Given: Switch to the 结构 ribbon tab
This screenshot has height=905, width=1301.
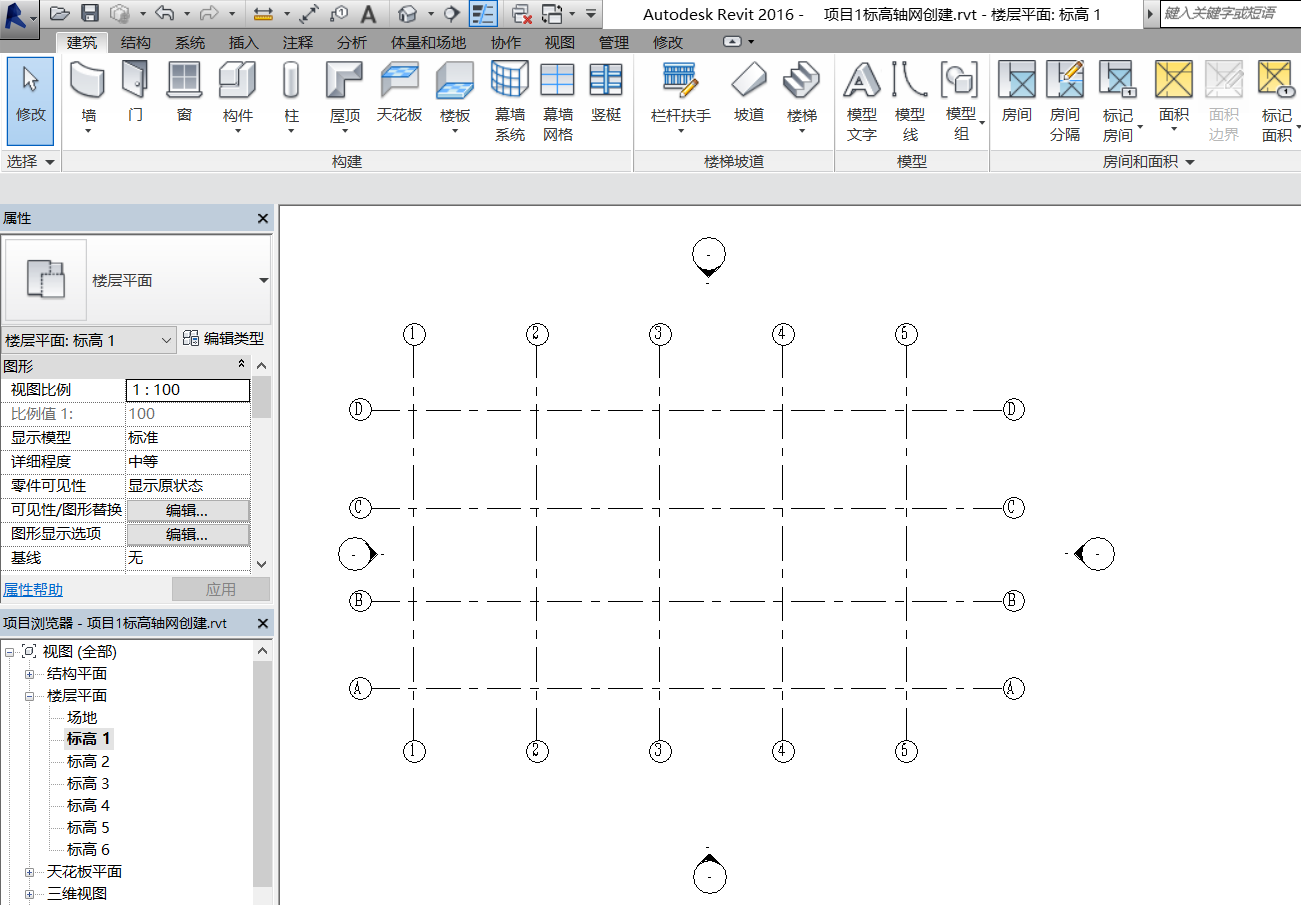Looking at the screenshot, I should click(136, 42).
